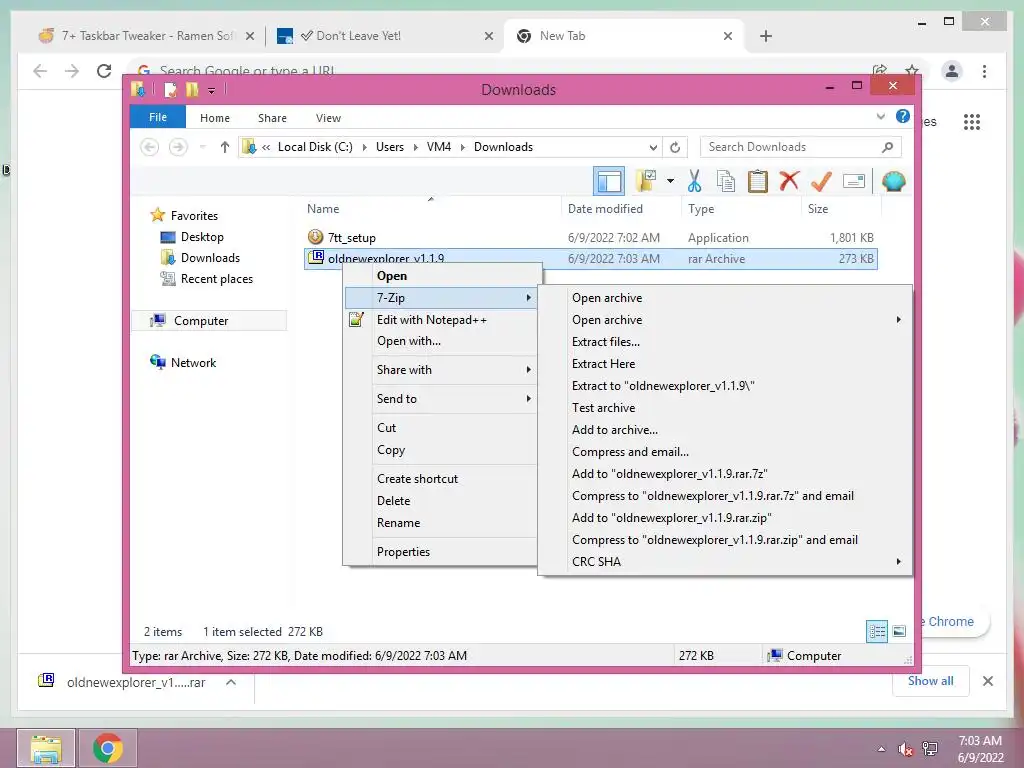Click the Explorer refresh button

coord(675,147)
